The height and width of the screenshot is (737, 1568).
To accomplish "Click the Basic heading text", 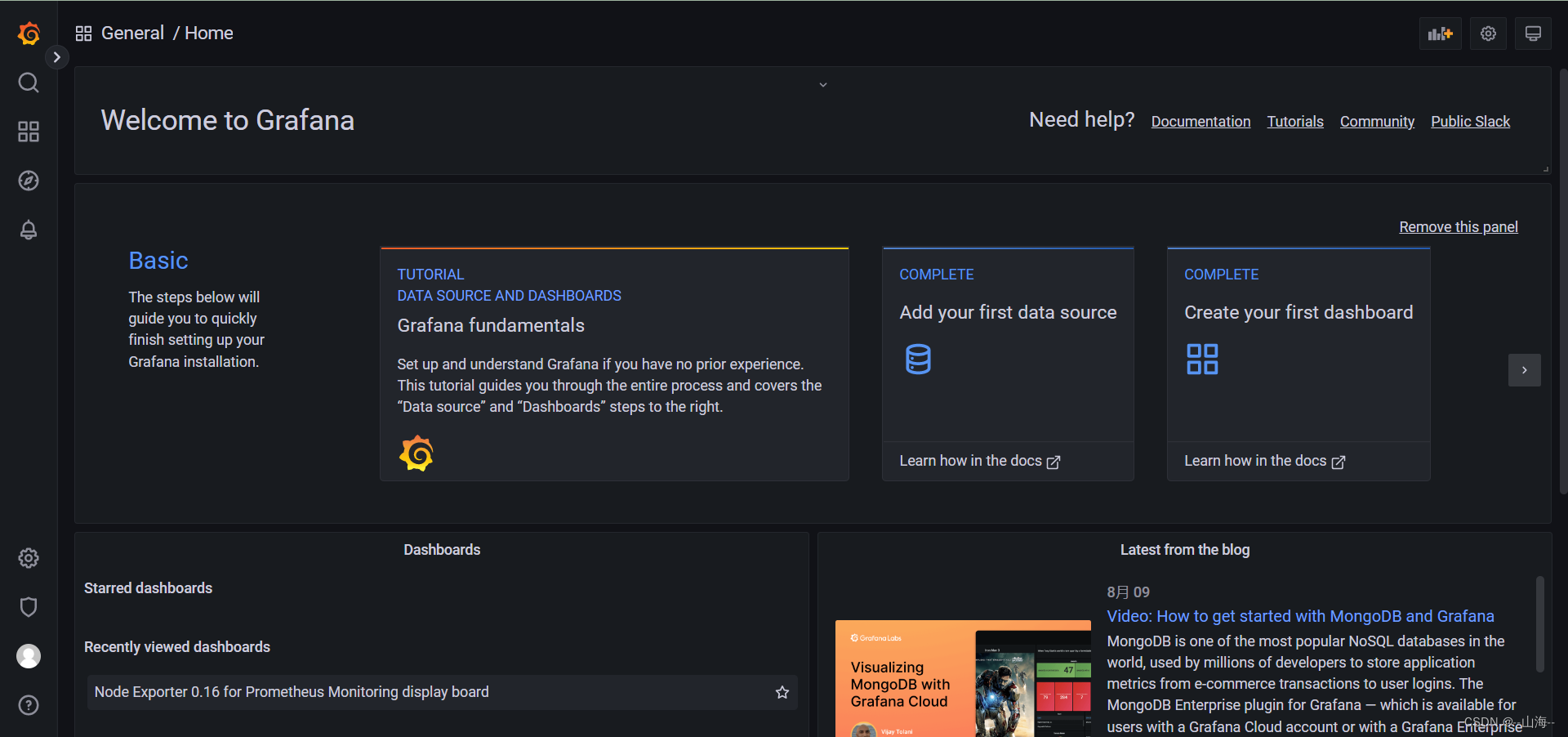I will tap(158, 261).
